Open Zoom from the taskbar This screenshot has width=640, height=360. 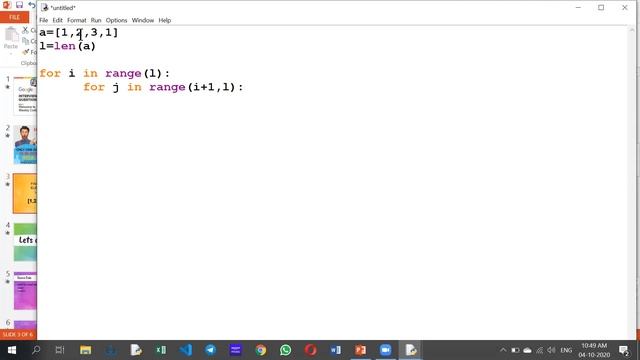(385, 350)
